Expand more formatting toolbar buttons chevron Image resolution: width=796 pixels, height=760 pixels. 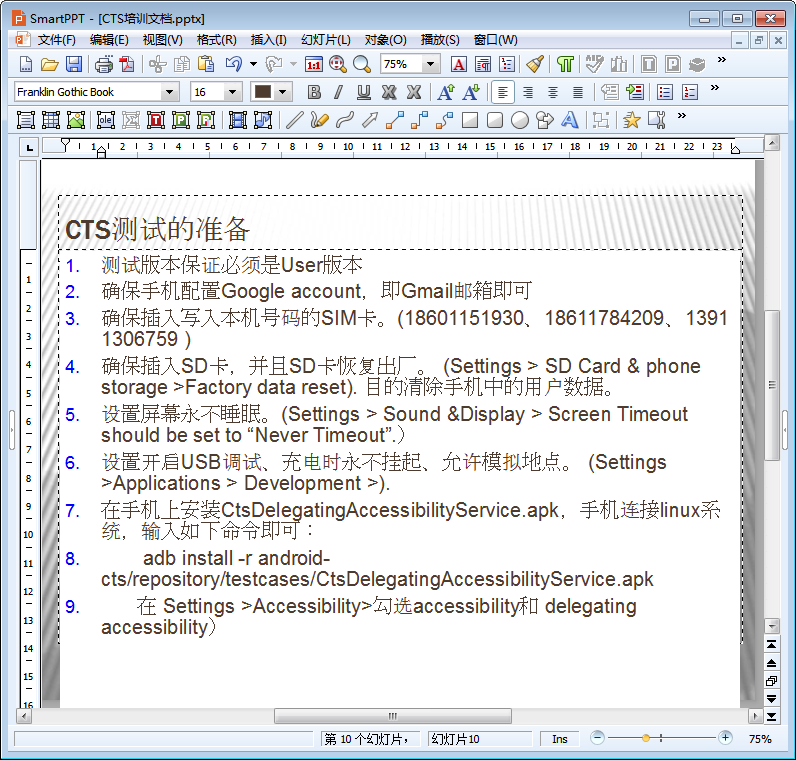(714, 87)
